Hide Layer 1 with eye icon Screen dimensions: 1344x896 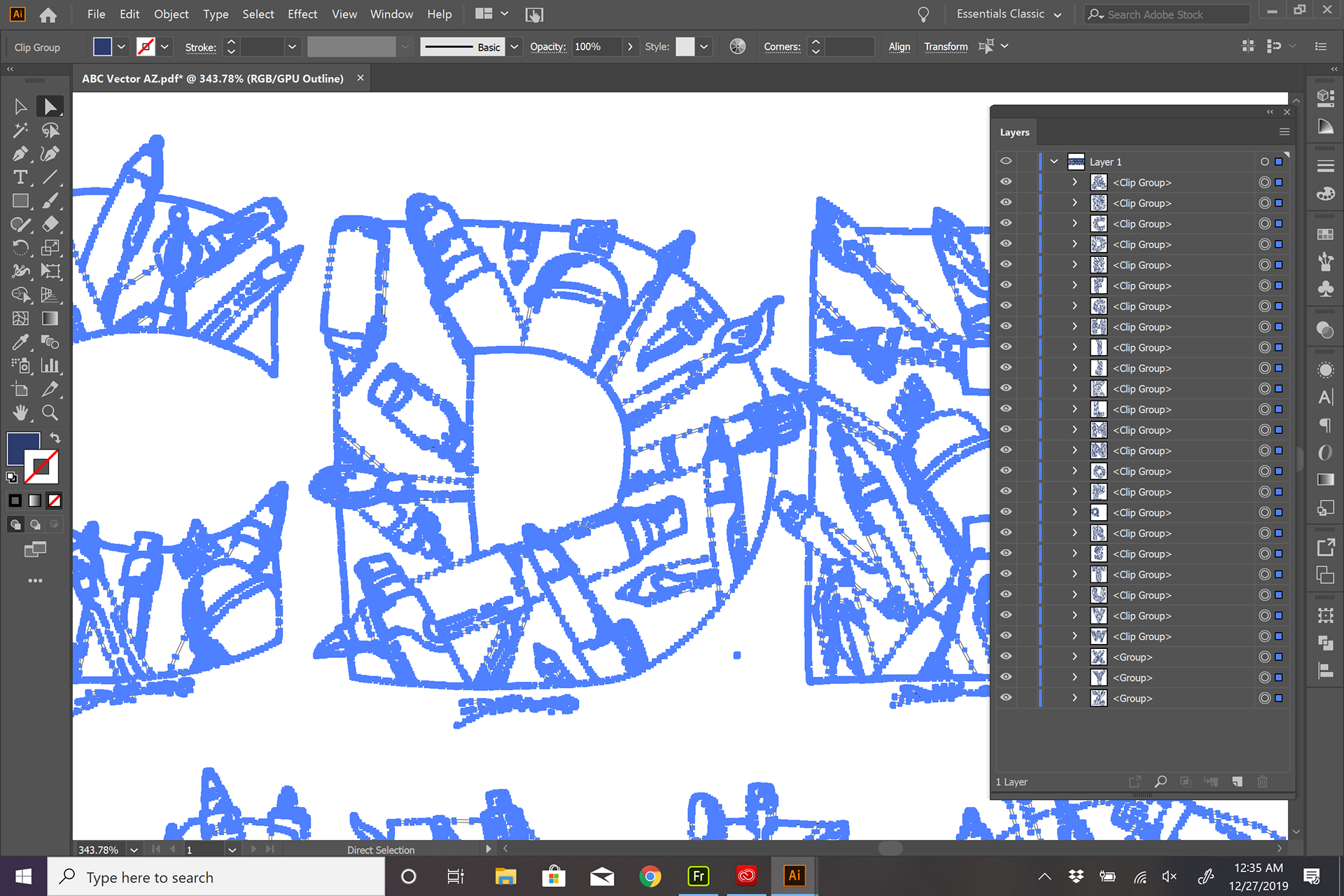click(1006, 162)
